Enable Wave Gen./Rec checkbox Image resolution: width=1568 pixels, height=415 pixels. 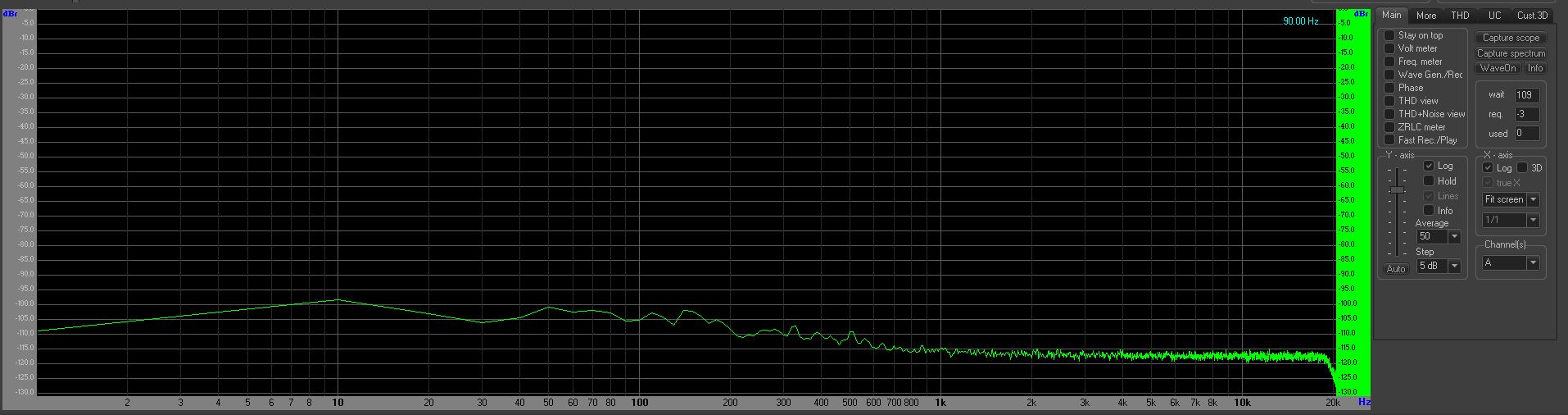(x=1389, y=75)
